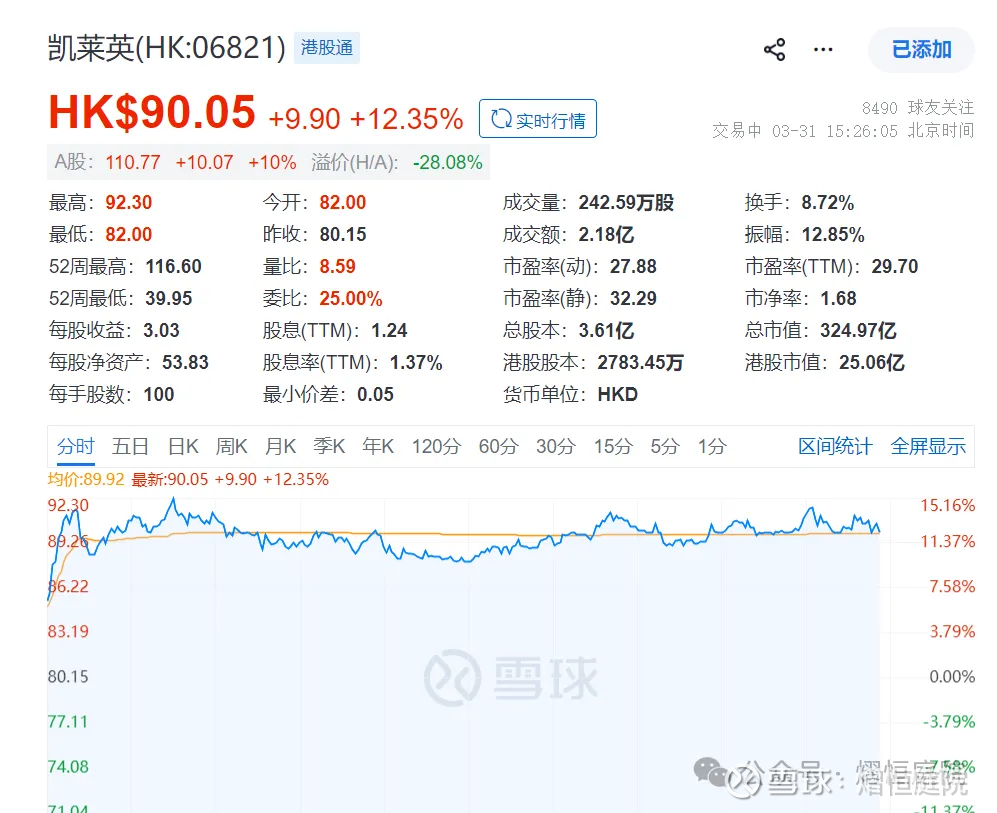The width and height of the screenshot is (997, 813).
Task: Click the 港股通 tag
Action: 327,48
